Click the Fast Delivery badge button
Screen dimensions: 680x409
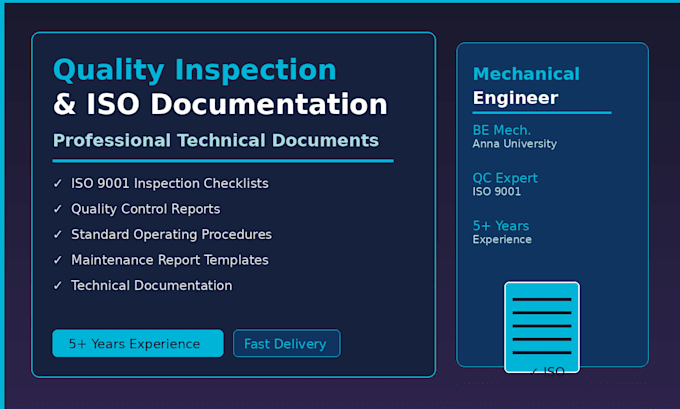[287, 344]
